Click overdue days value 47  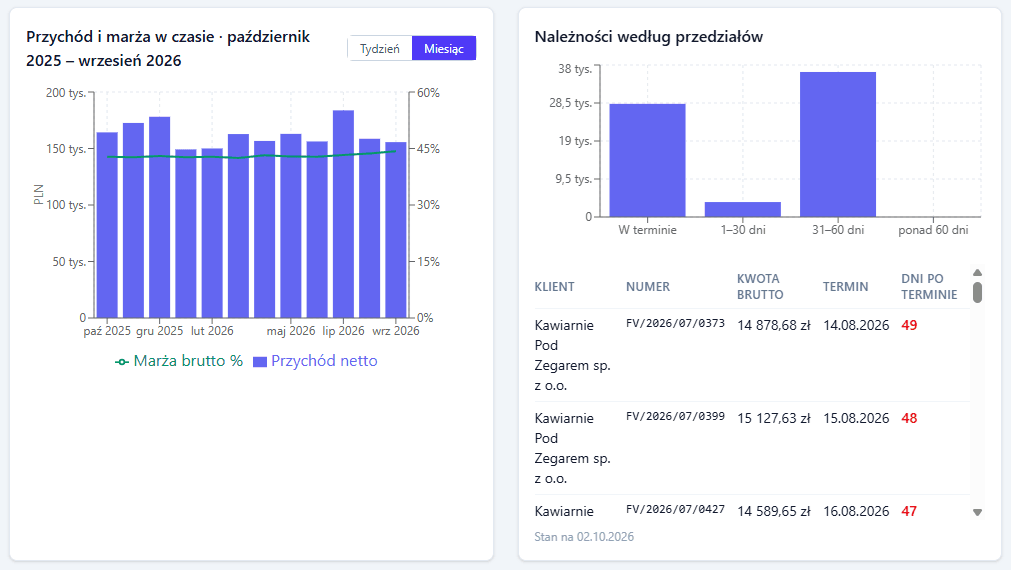click(909, 511)
